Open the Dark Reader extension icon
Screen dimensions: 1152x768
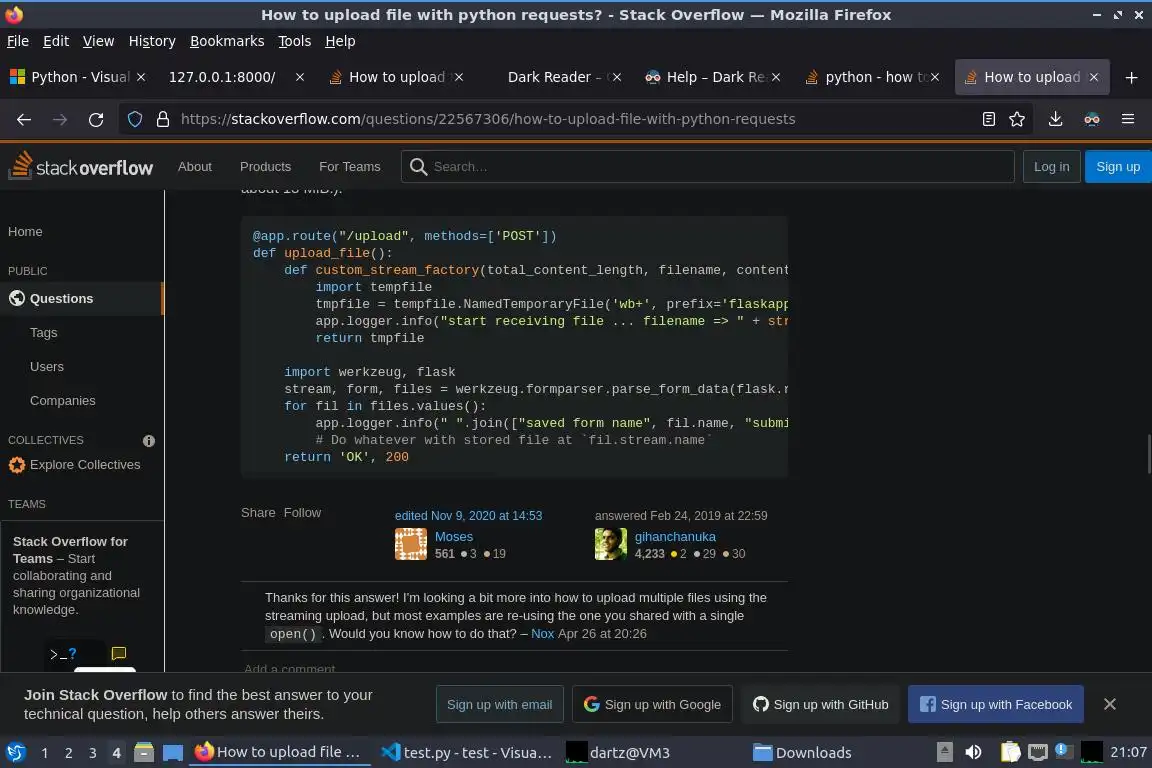(1092, 119)
